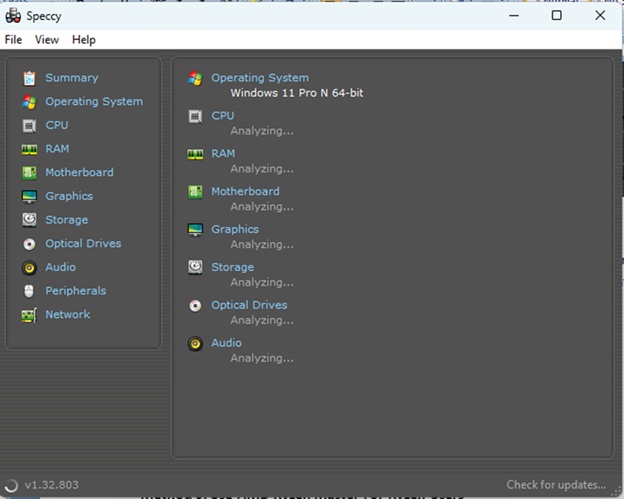
Task: Click 'Analyzing...' text under Audio
Action: pyautogui.click(x=262, y=358)
